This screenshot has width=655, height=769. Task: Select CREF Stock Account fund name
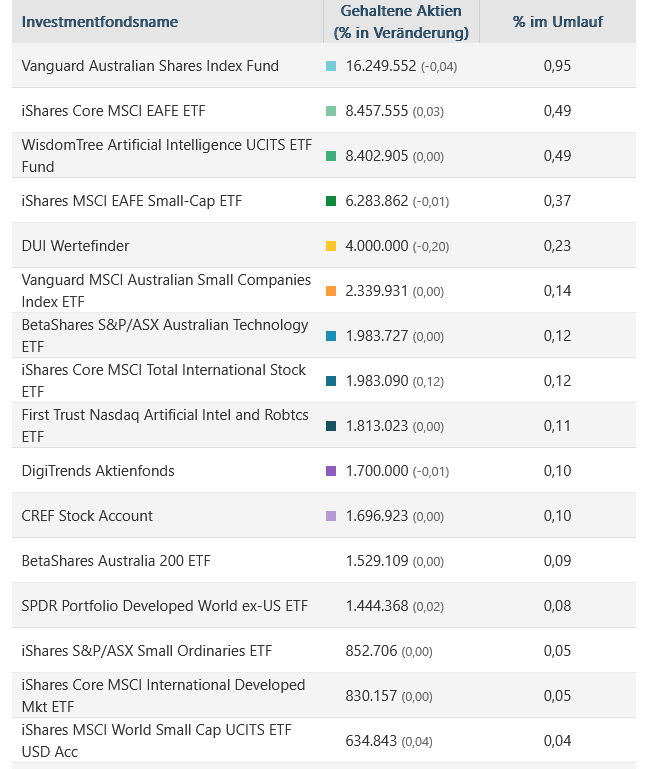87,516
